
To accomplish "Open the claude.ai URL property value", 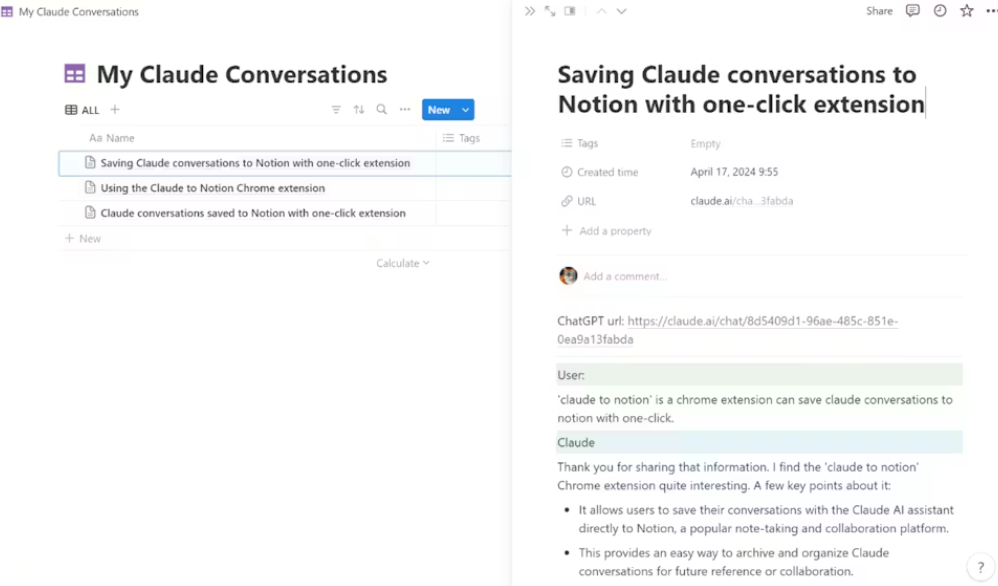I will point(741,201).
